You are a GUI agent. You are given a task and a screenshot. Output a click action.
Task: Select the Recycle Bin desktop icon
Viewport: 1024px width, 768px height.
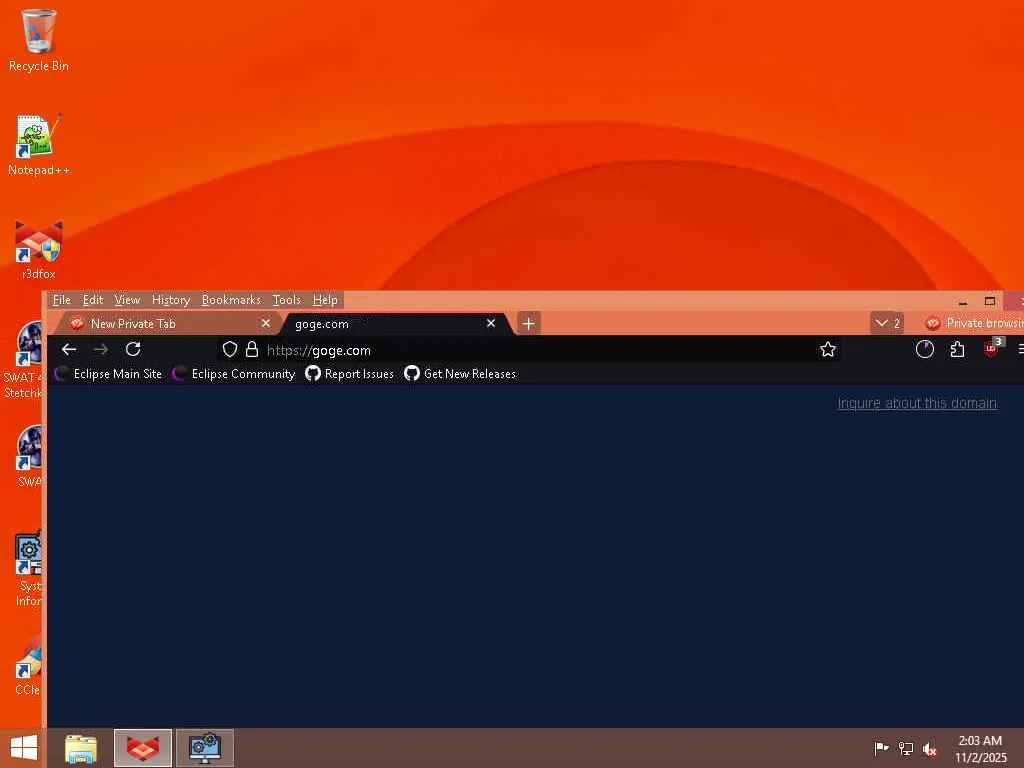coord(39,40)
